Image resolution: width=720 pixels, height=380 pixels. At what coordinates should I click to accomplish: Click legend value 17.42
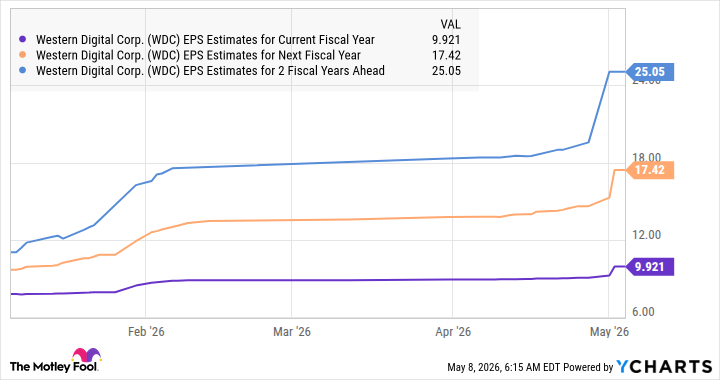click(446, 56)
